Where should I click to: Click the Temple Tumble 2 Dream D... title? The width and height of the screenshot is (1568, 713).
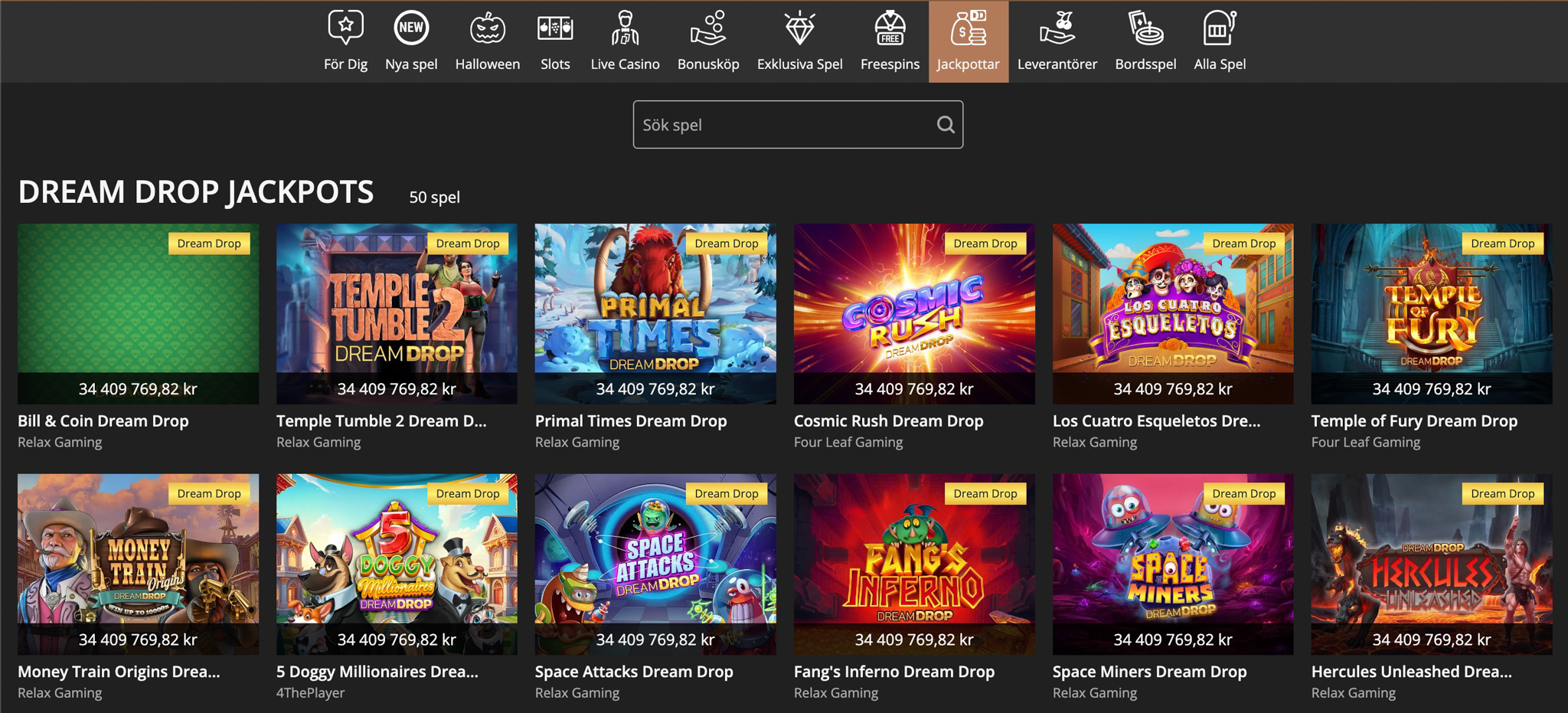pos(381,420)
